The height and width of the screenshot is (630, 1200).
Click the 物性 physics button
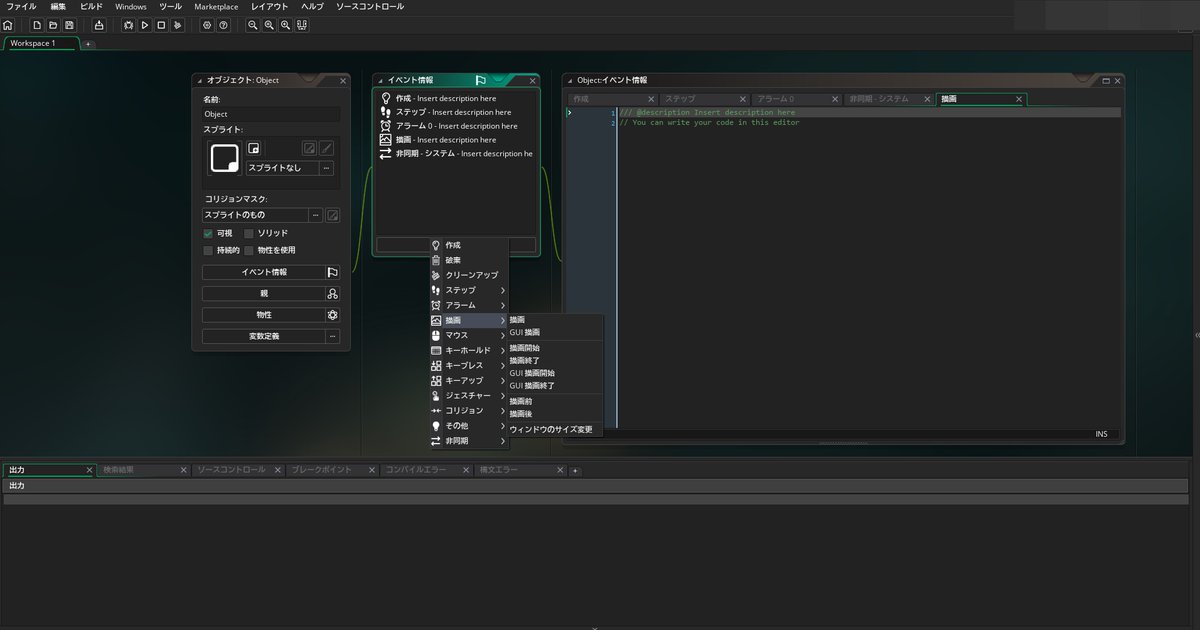click(264, 315)
